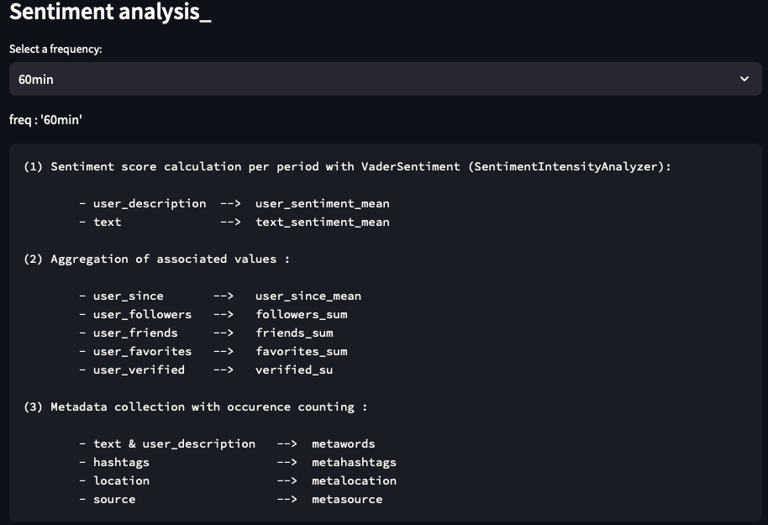Click 'followers_sum' in the code block

click(x=301, y=314)
